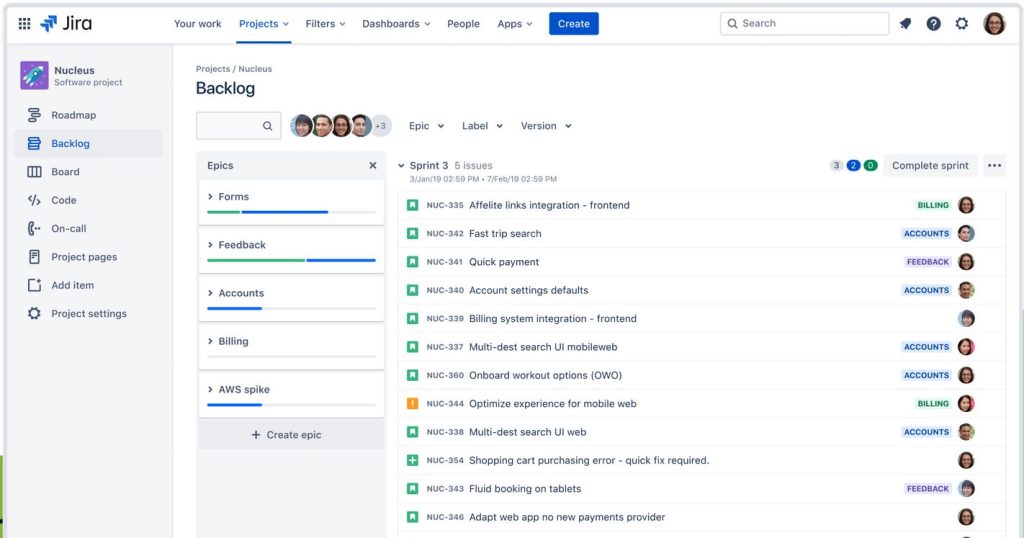Click orange priority icon of NUC-344
This screenshot has width=1024, height=538.
click(x=412, y=404)
